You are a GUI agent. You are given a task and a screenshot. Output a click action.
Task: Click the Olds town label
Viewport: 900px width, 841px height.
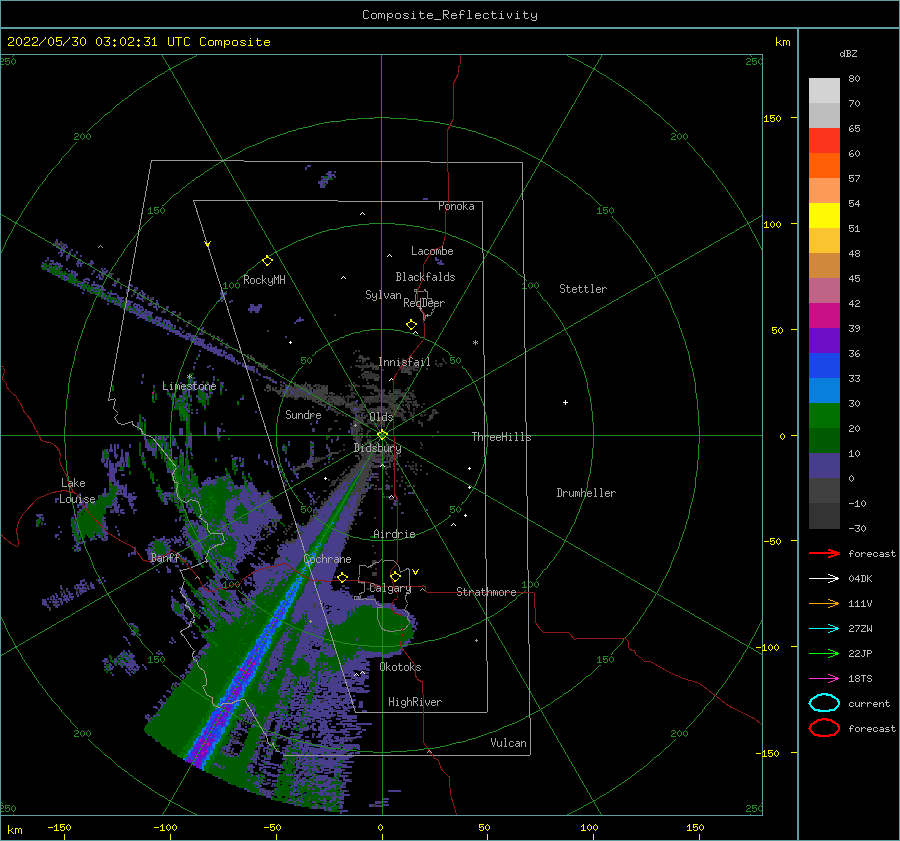381,417
